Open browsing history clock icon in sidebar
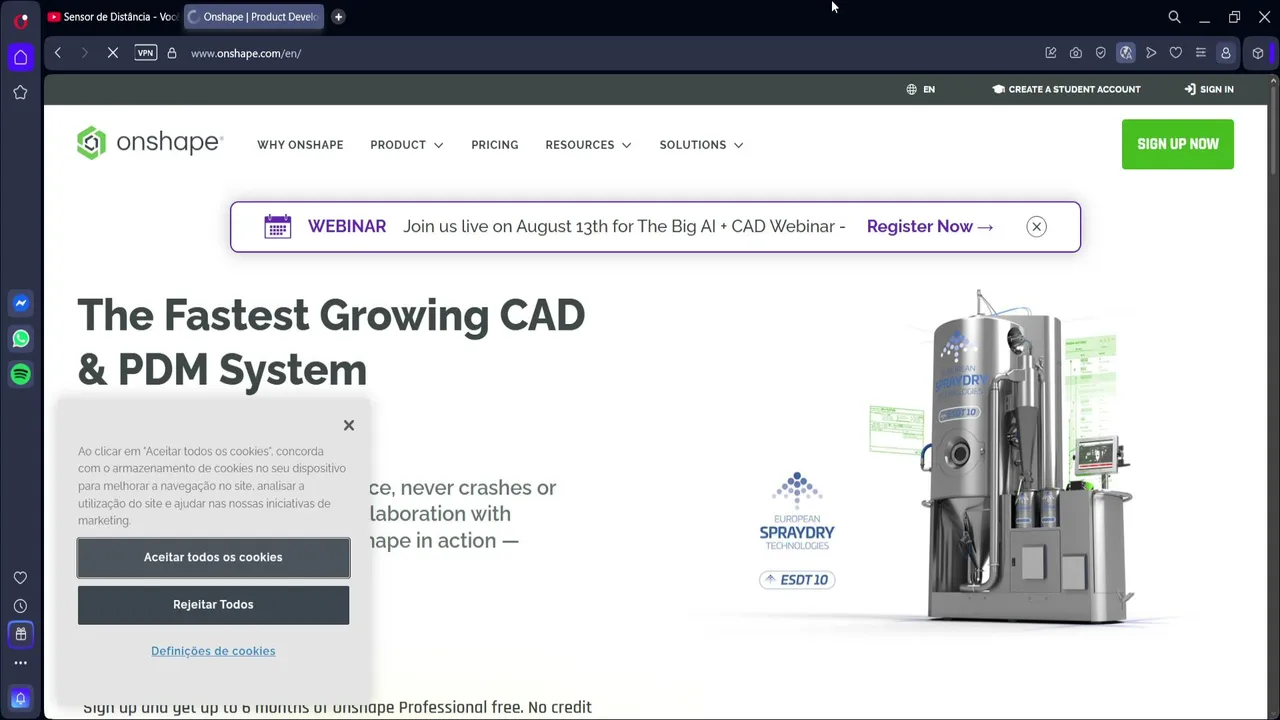Screen dimensions: 1280x720 click(x=20, y=606)
